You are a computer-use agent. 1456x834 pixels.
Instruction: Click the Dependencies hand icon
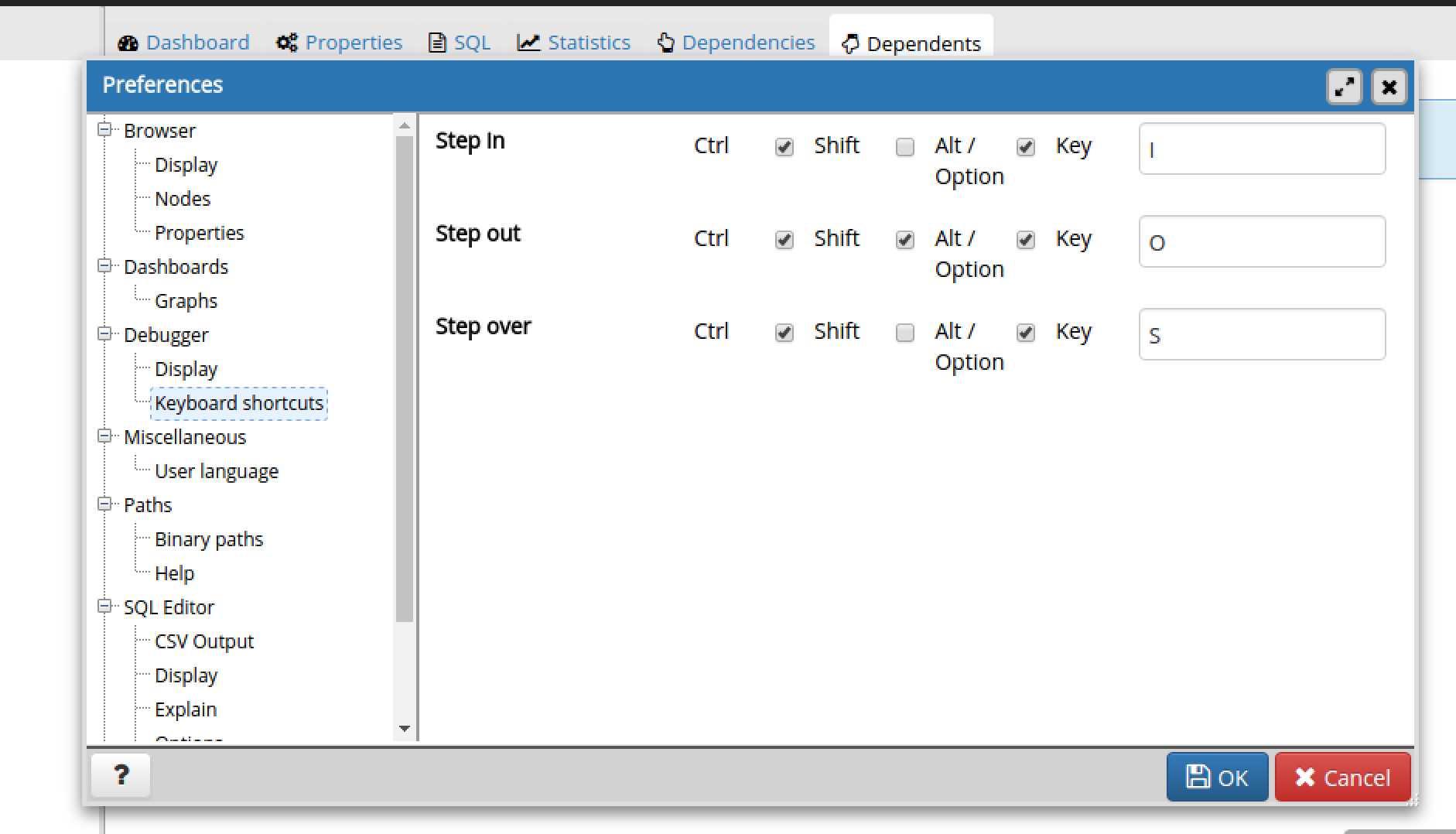tap(666, 43)
